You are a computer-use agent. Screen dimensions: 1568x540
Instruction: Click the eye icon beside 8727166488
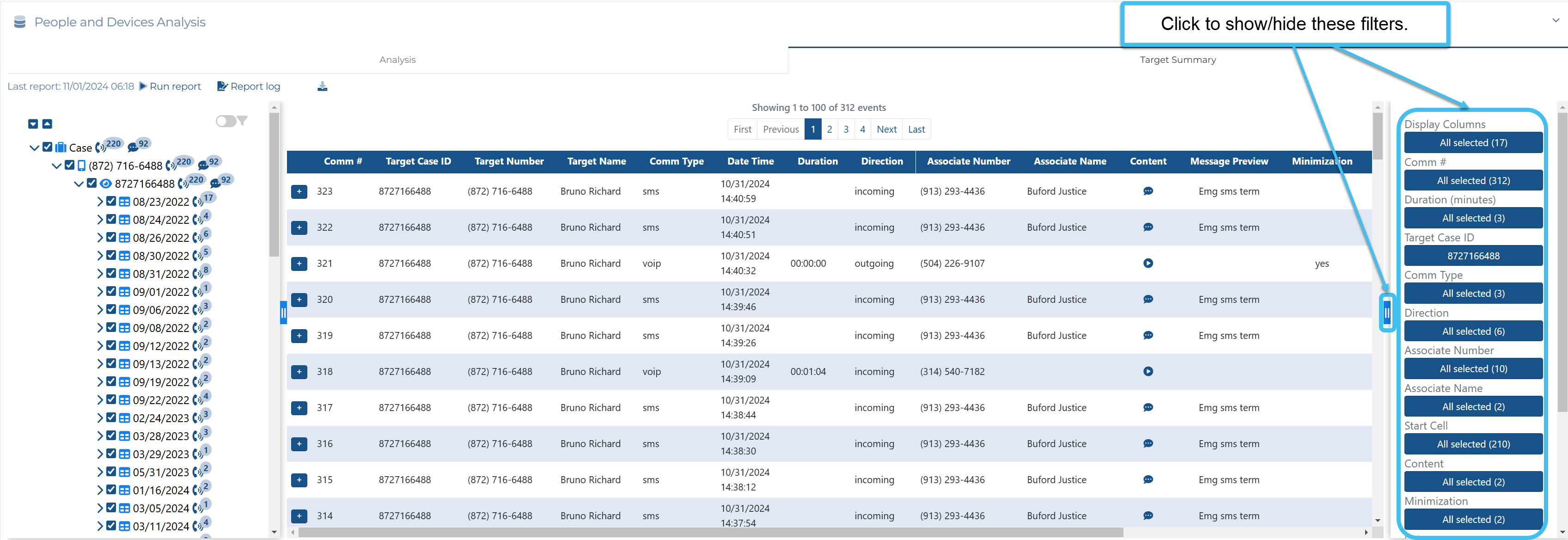point(105,184)
